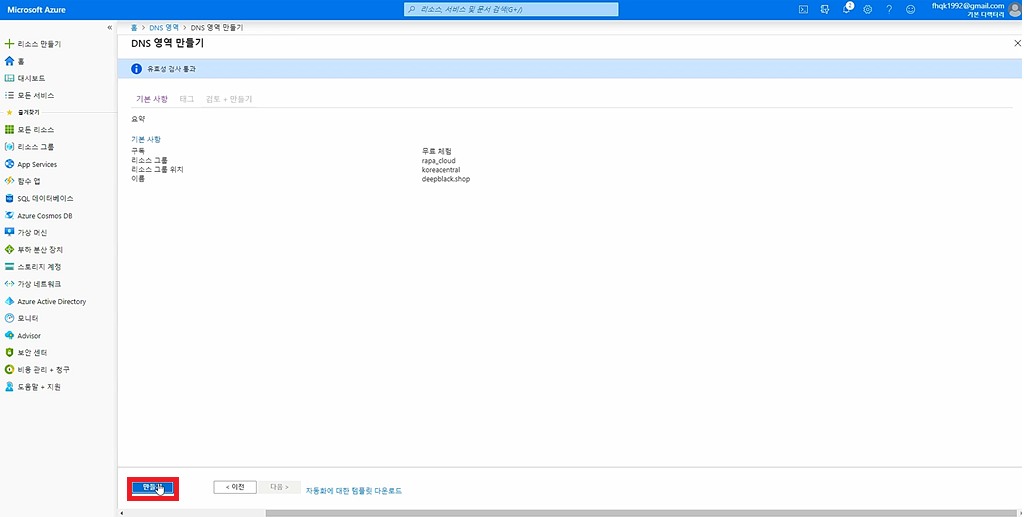The width and height of the screenshot is (1024, 517).
Task: Click the Microsoft Azure logo text
Action: coord(37,10)
